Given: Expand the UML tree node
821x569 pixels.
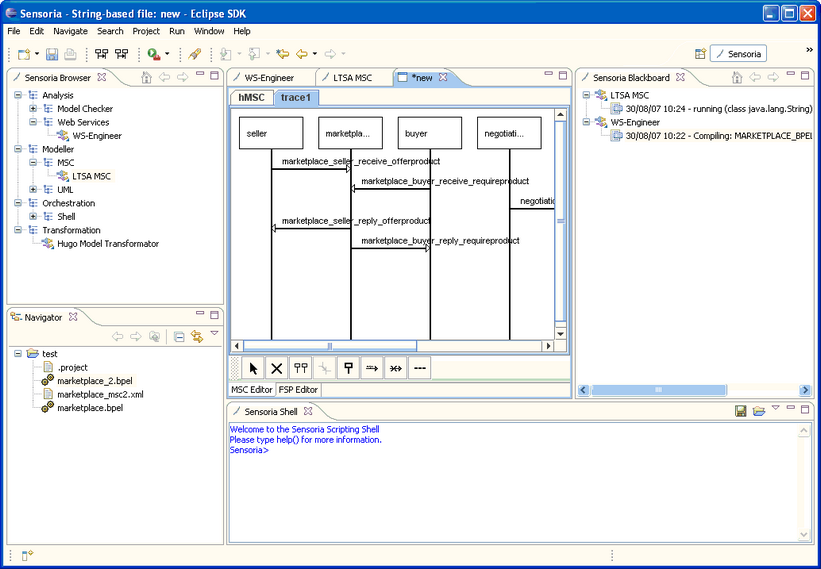Looking at the screenshot, I should (33, 189).
